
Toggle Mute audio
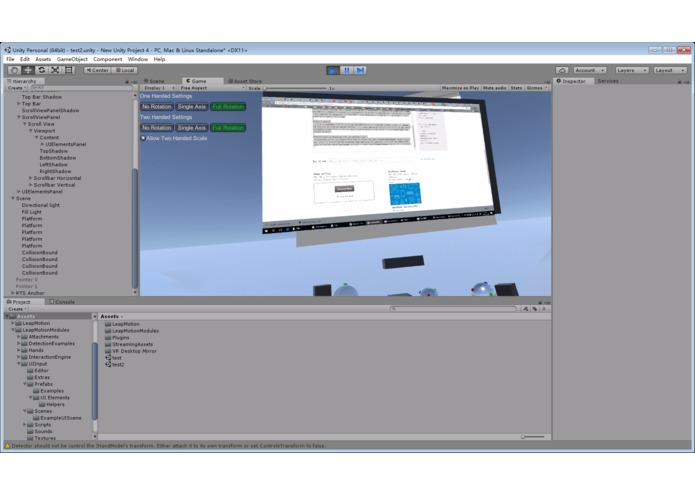[495, 88]
